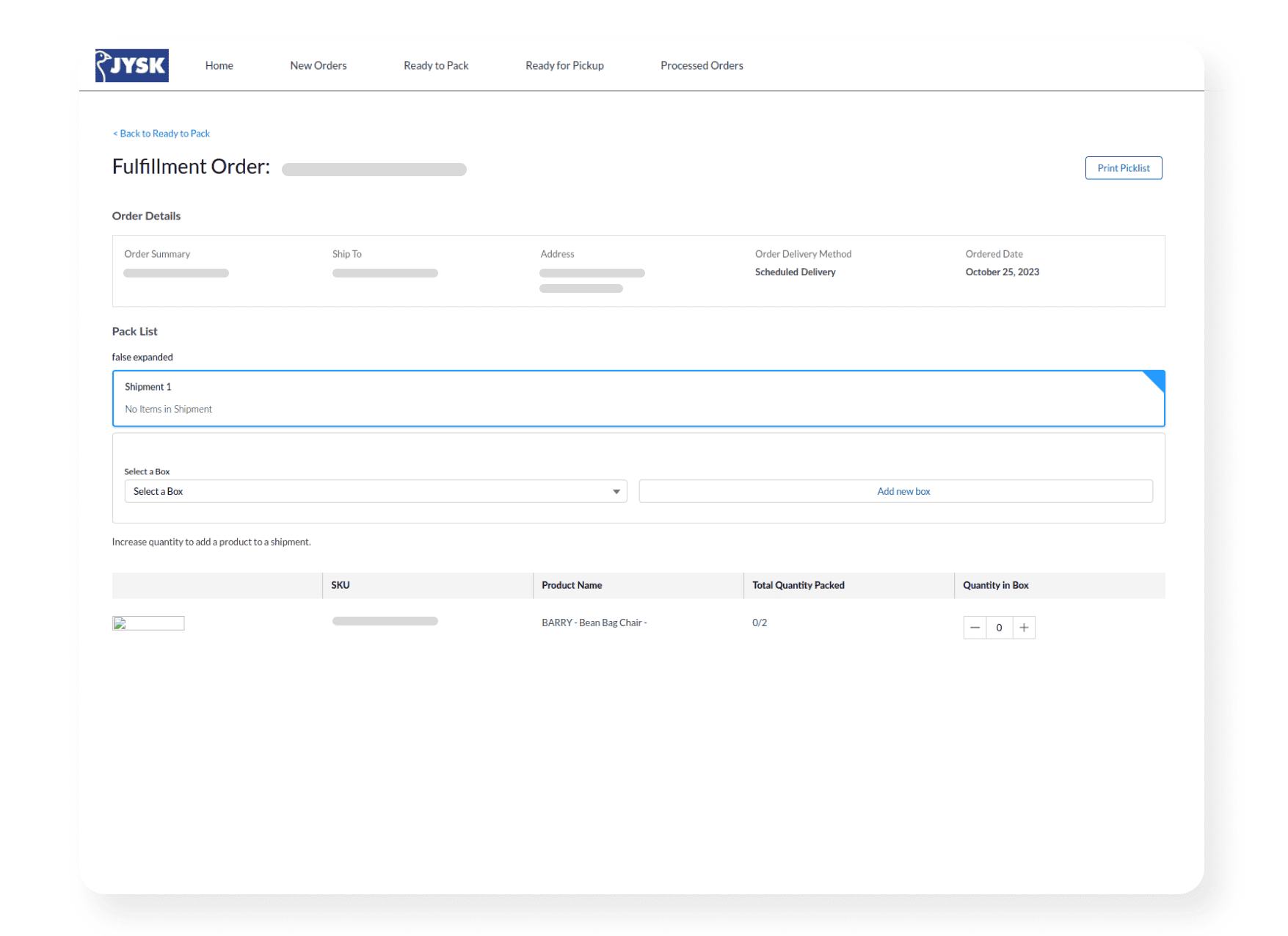Follow the Back to Ready to Pack link
Screen dimensions: 1288x936
(161, 133)
